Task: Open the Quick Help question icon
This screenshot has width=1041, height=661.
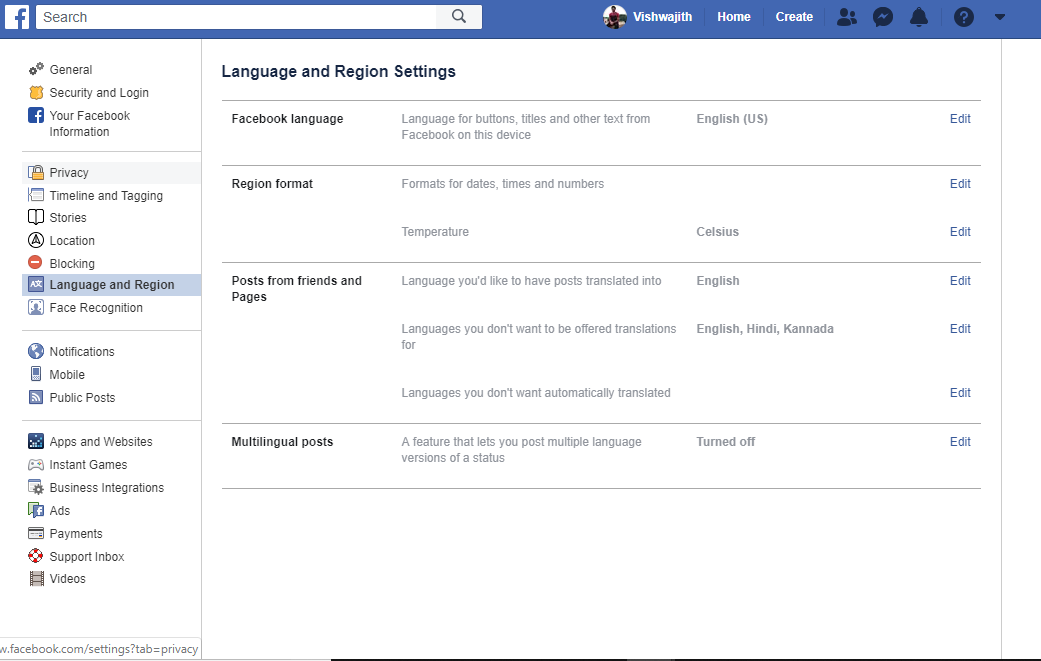Action: pyautogui.click(x=963, y=17)
